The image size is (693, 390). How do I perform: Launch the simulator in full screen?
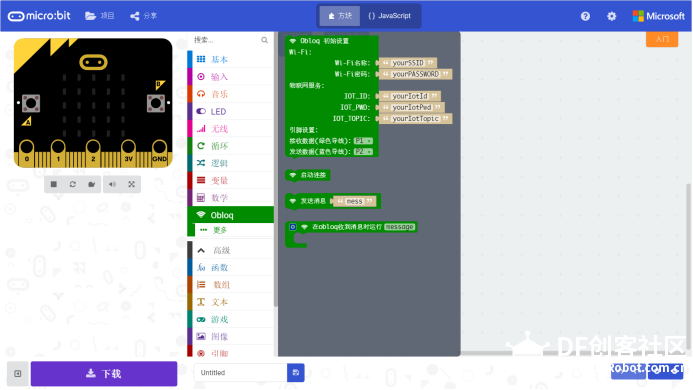point(131,184)
